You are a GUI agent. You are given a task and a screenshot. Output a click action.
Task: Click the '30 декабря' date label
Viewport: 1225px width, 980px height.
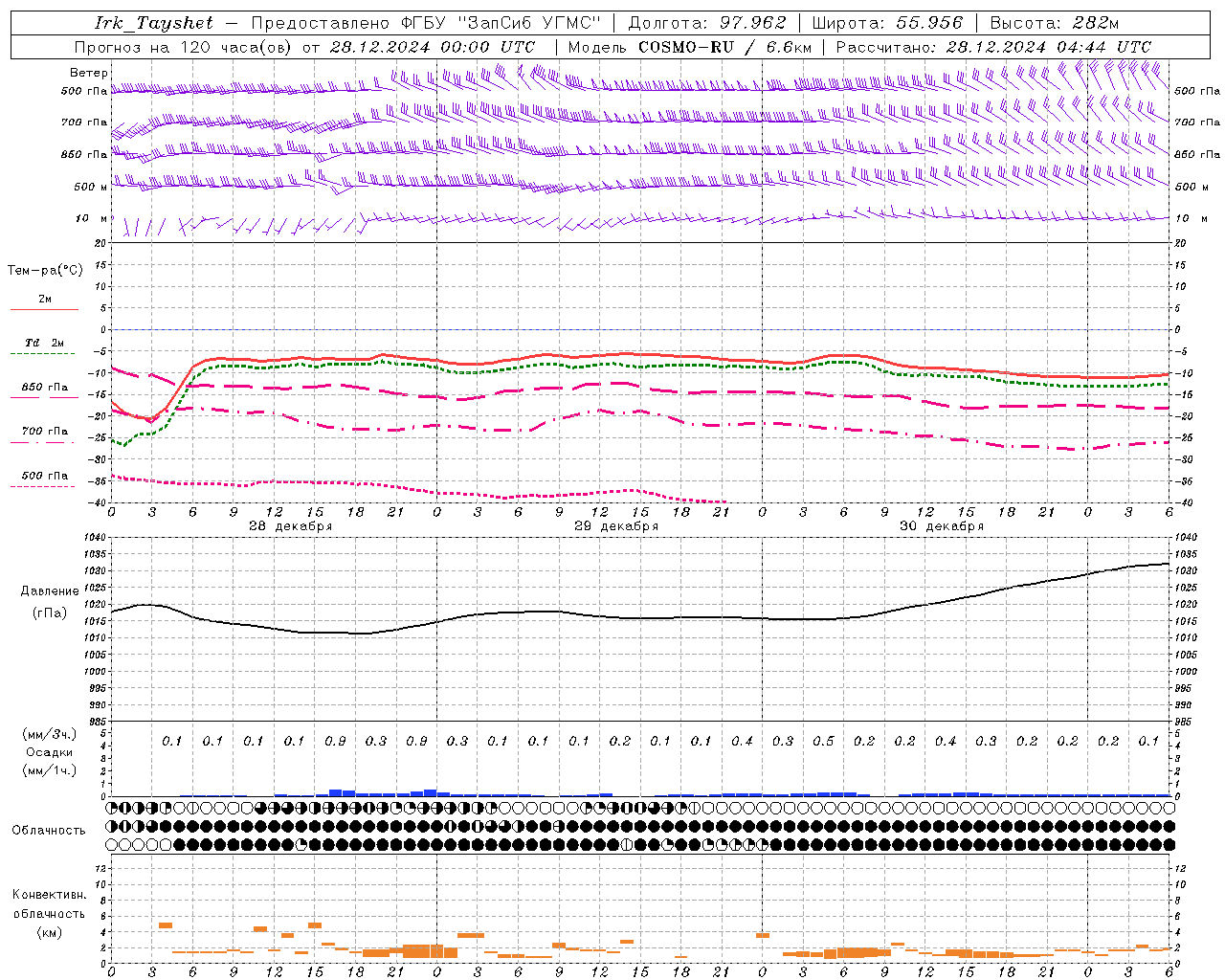coord(941,526)
